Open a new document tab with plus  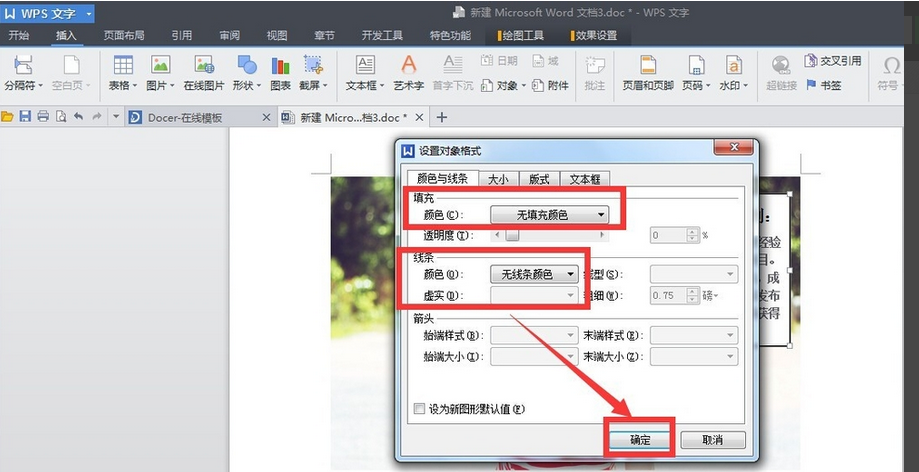(x=441, y=117)
